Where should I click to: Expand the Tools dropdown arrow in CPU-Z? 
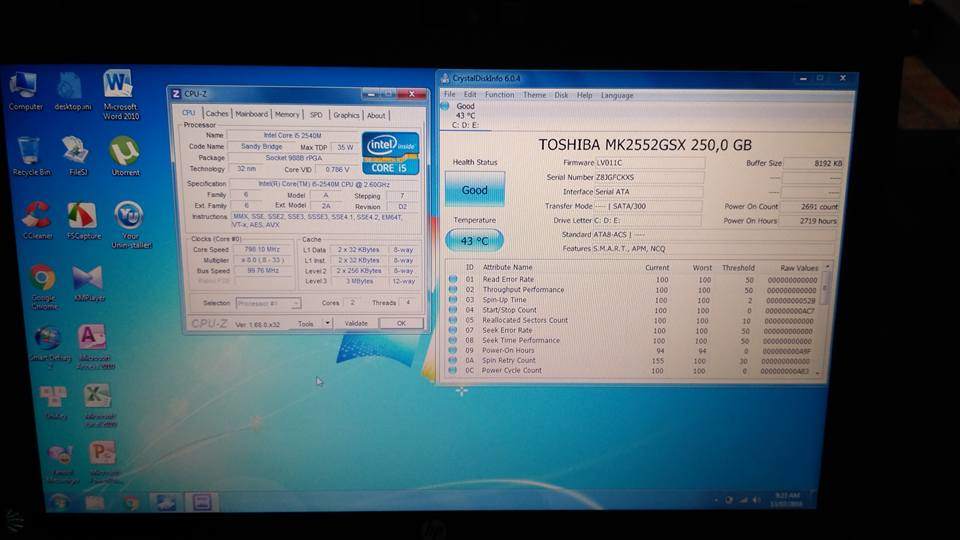(x=328, y=323)
